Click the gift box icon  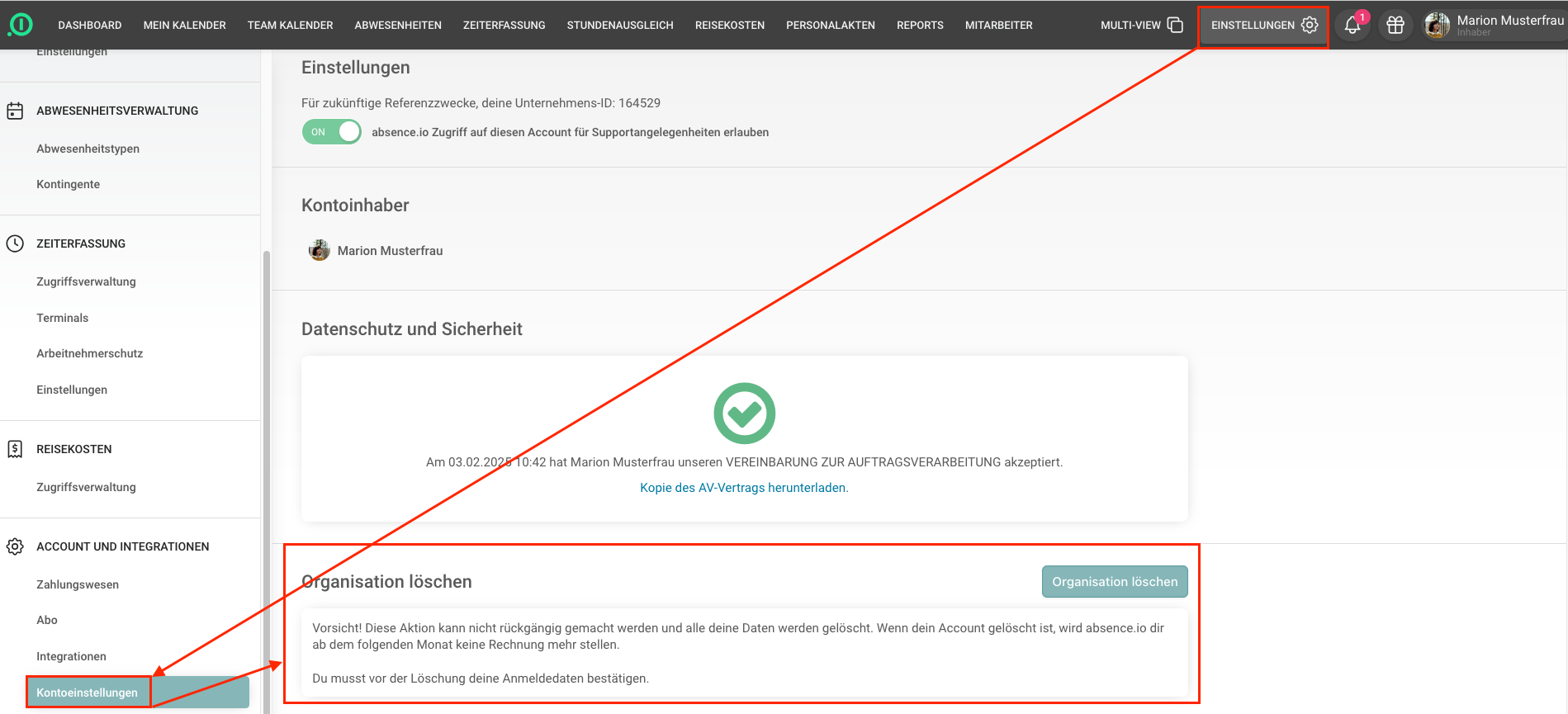(x=1395, y=25)
